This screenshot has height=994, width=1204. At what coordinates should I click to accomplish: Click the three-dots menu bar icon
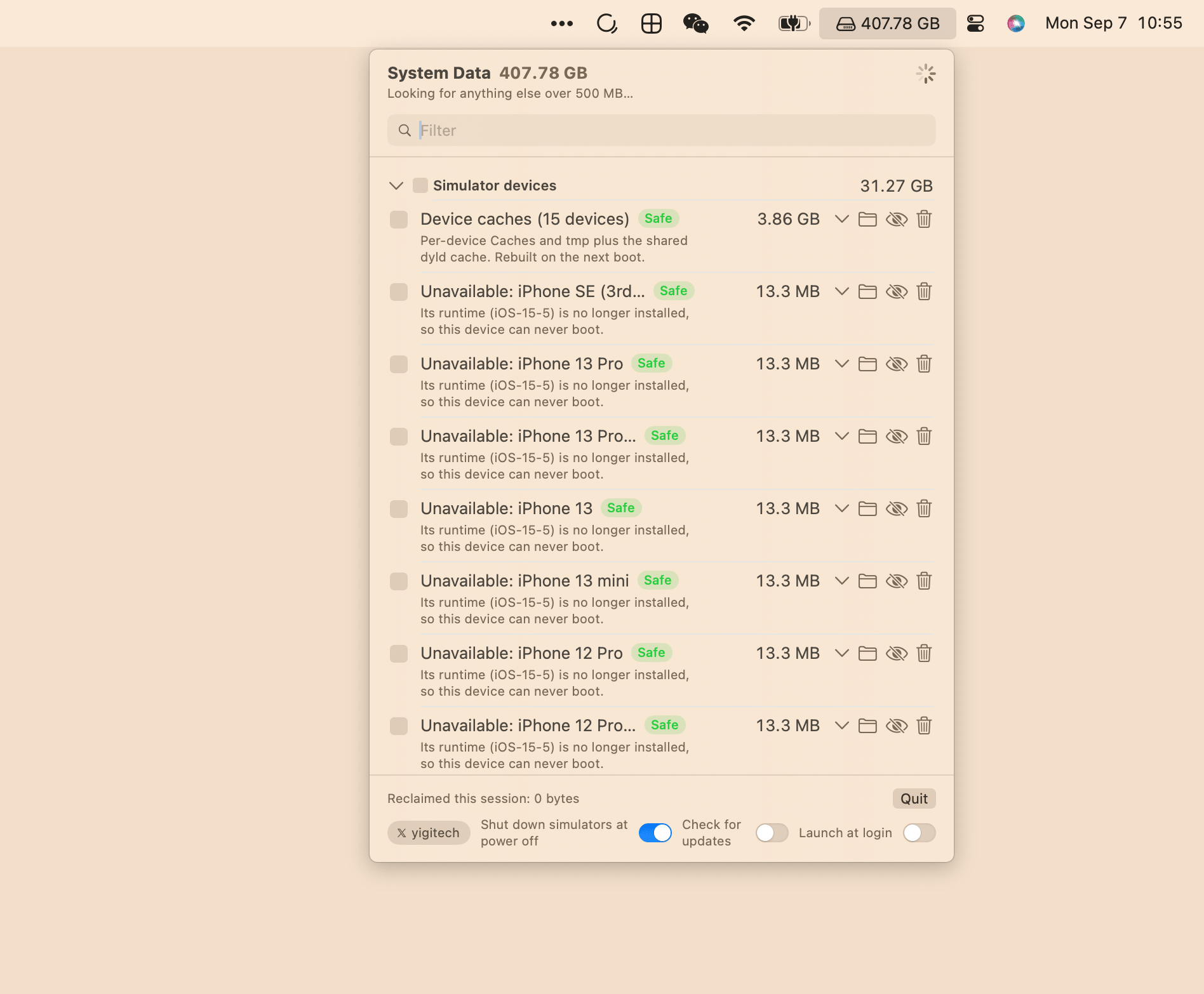point(562,23)
